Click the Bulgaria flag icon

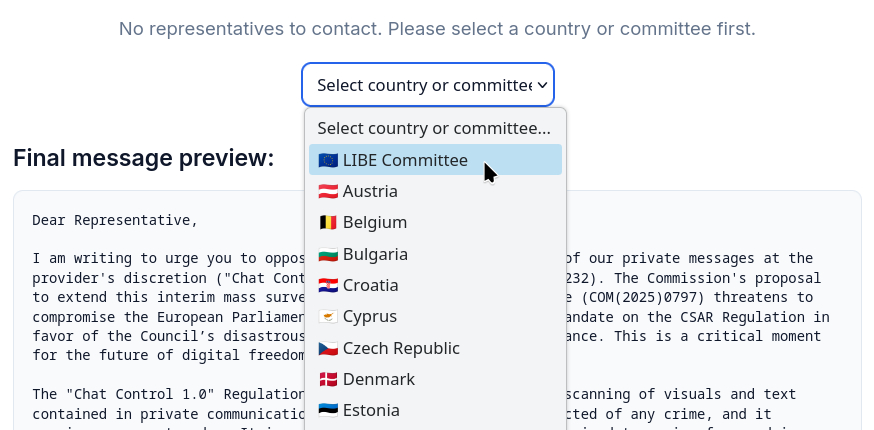[x=327, y=254]
